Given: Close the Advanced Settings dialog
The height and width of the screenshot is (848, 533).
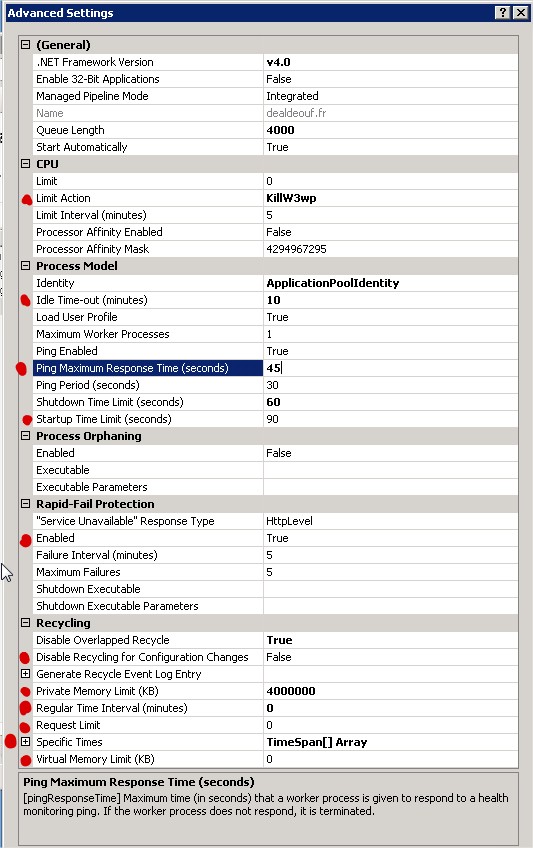Looking at the screenshot, I should 520,12.
